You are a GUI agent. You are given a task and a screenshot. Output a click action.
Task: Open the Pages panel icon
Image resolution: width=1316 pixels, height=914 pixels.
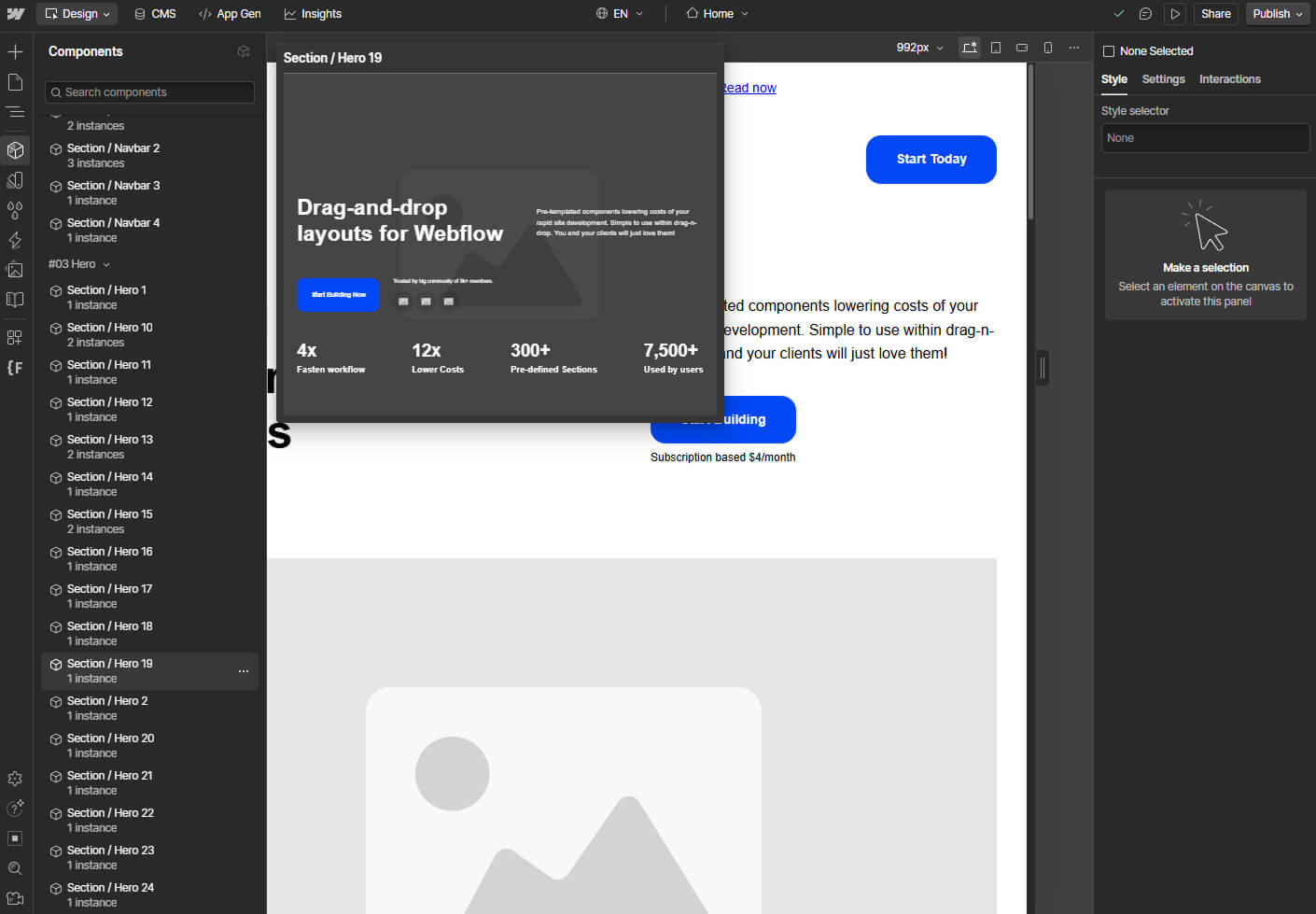click(15, 82)
